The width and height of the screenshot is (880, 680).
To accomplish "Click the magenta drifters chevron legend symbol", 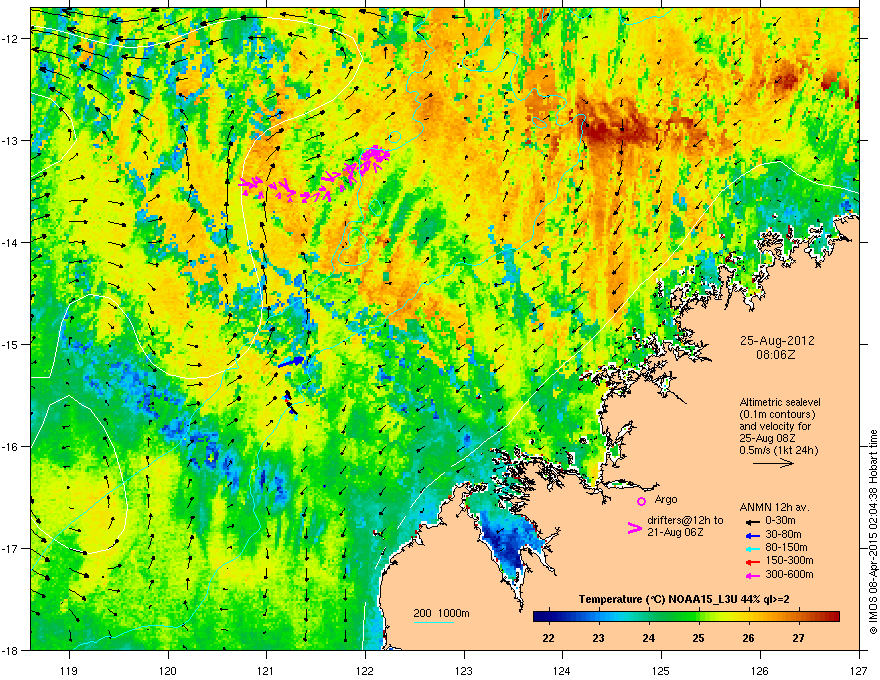I will tap(634, 528).
